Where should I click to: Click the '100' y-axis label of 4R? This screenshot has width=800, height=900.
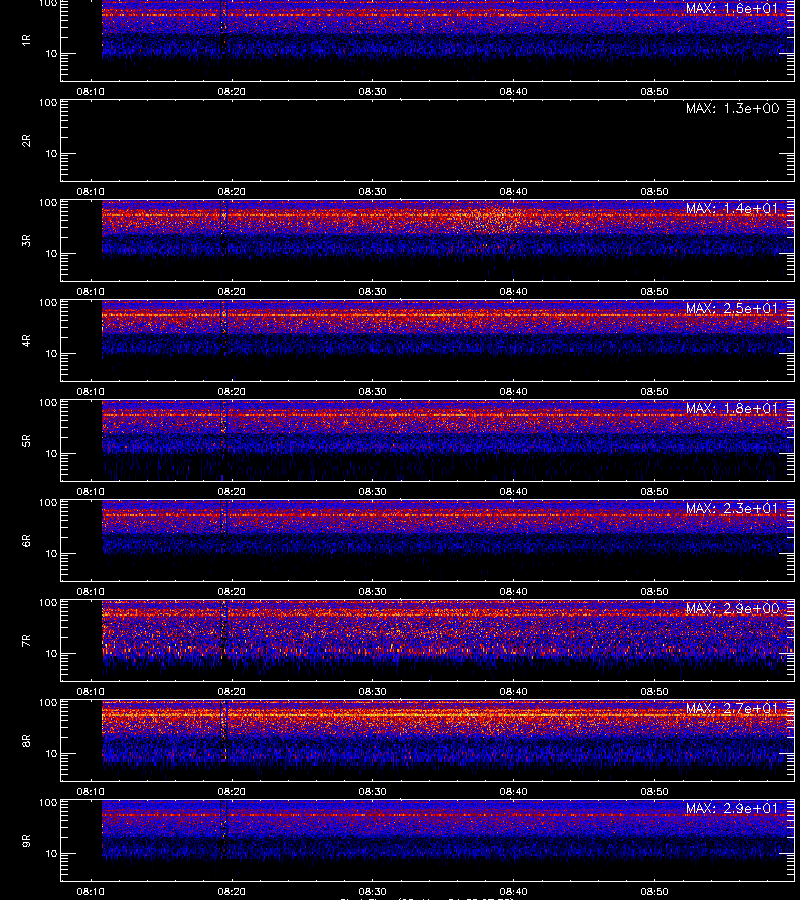pos(48,302)
